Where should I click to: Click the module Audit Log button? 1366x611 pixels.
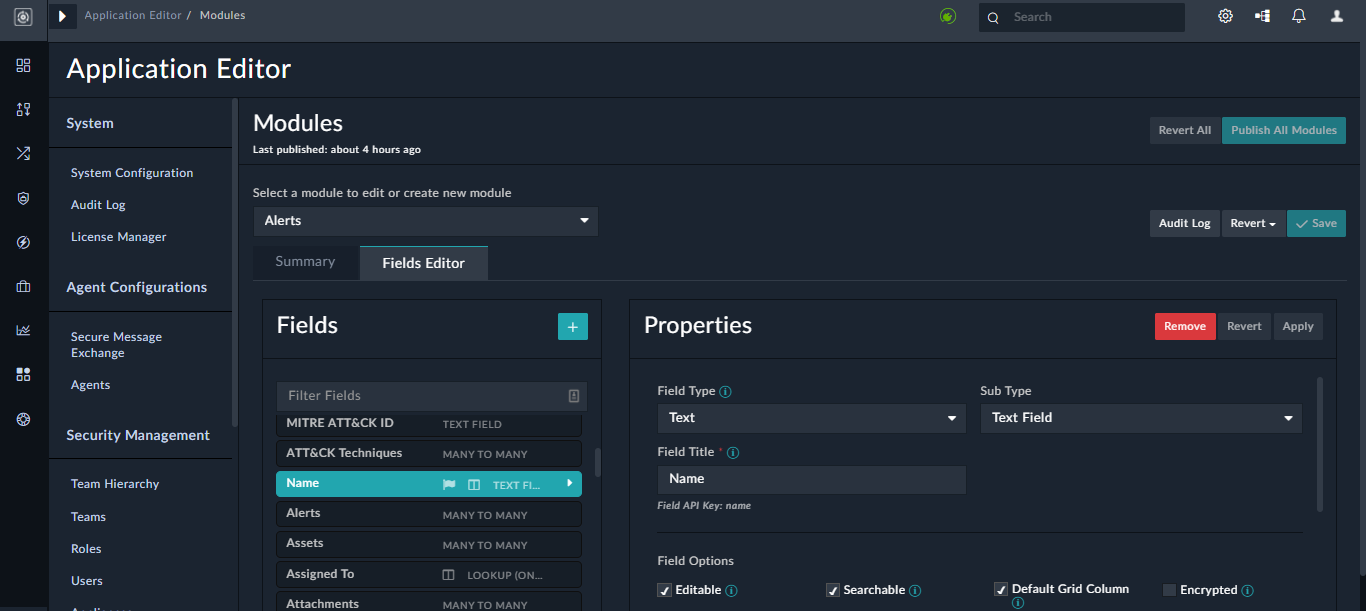pyautogui.click(x=1185, y=224)
